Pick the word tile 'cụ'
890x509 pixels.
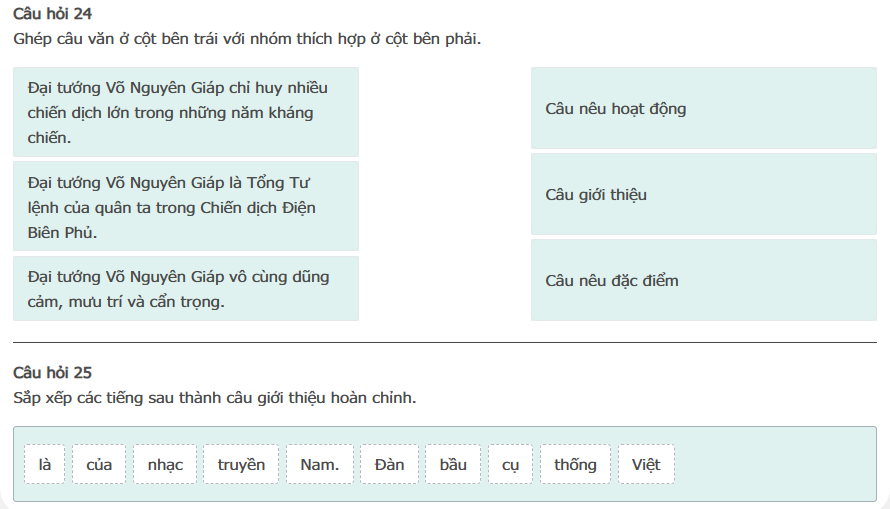[x=510, y=464]
